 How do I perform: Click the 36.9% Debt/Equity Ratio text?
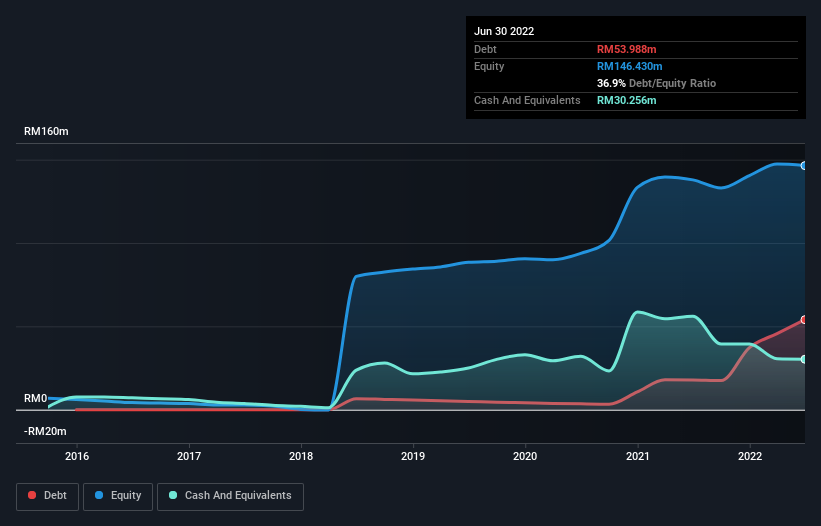656,83
